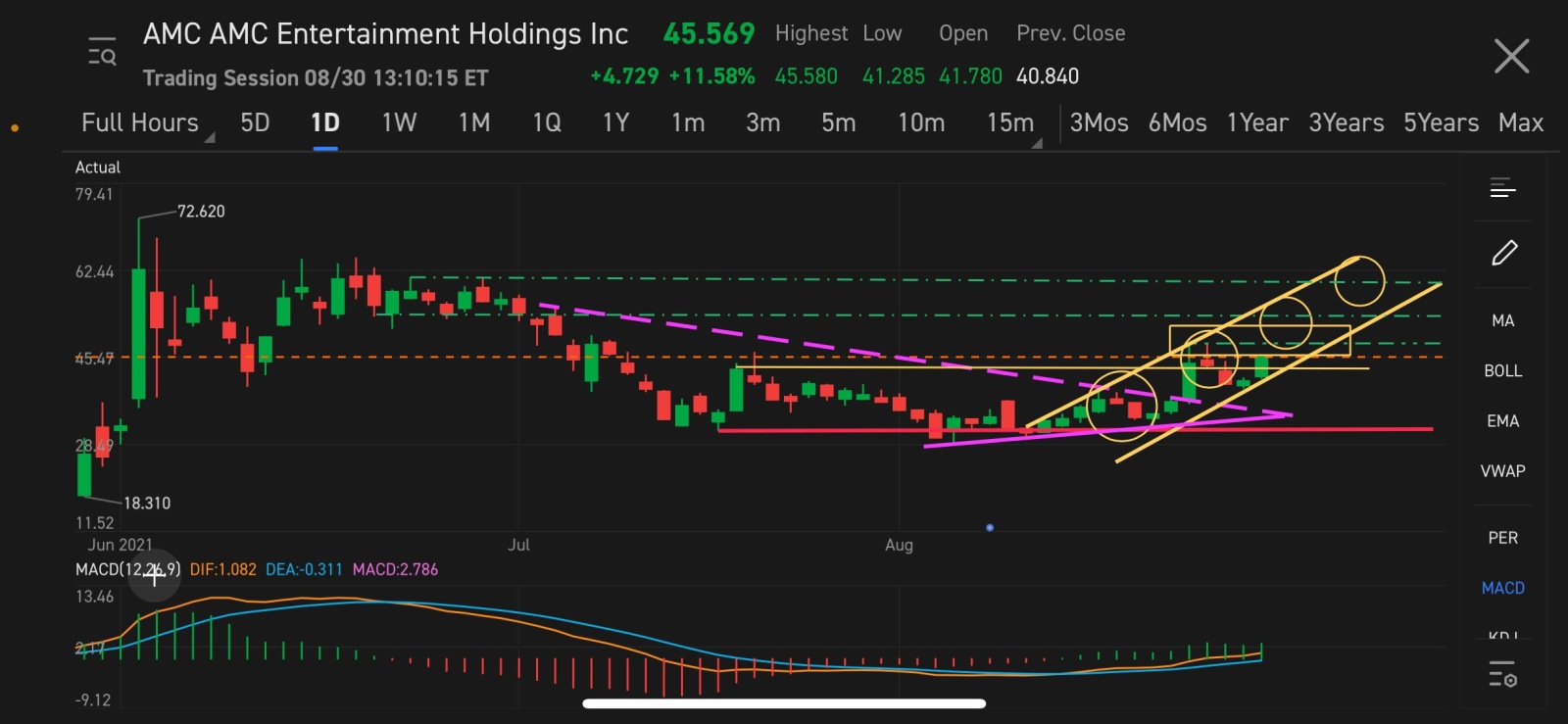1568x724 pixels.
Task: Toggle the BOLL overlay indicator
Action: click(x=1502, y=370)
